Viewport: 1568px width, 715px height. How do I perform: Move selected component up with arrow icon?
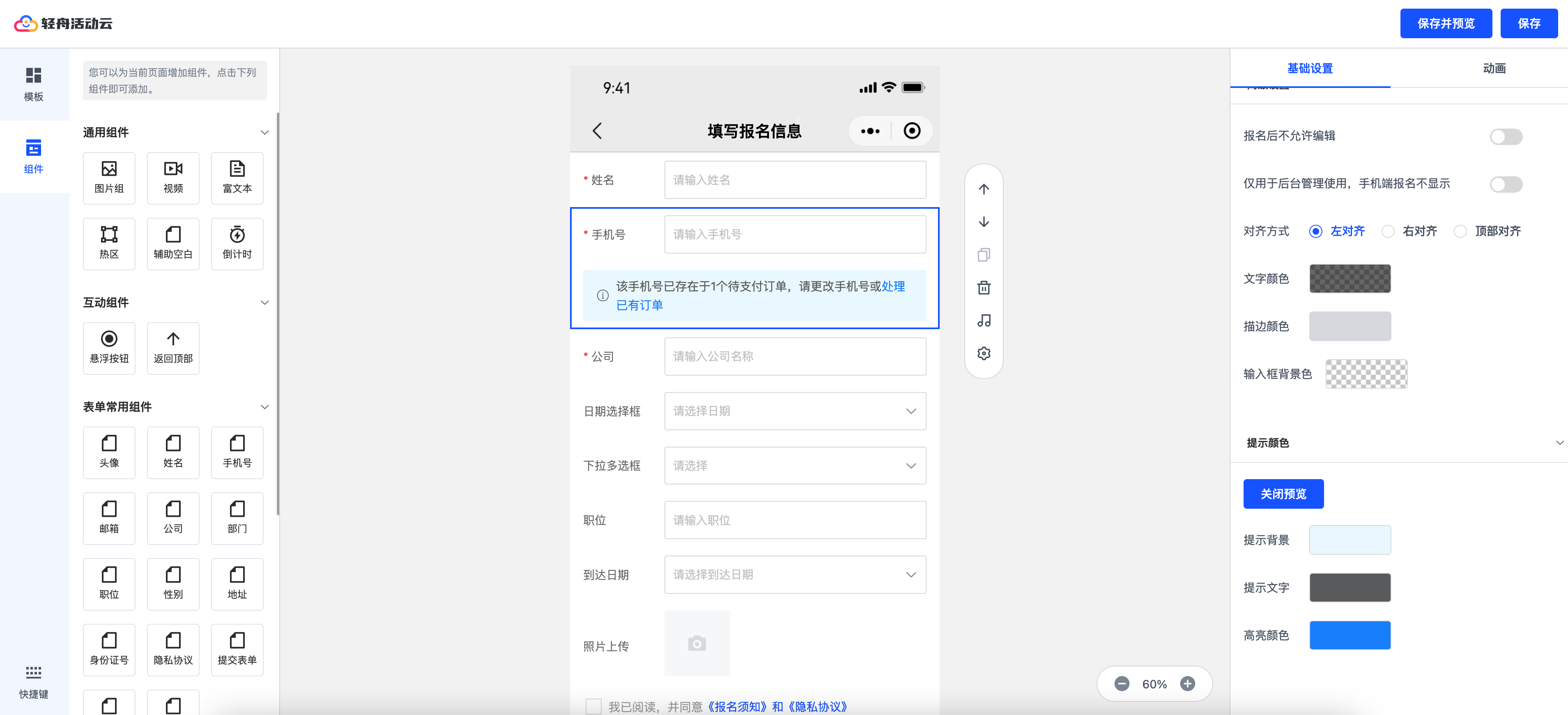coord(984,189)
